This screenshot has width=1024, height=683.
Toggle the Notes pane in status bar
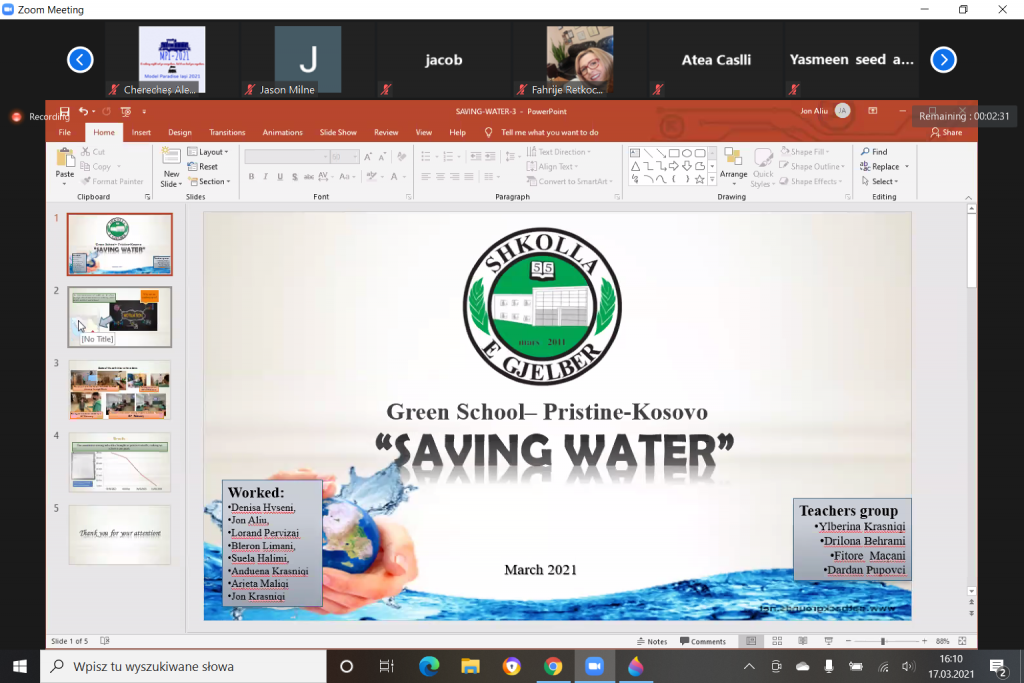[x=651, y=641]
